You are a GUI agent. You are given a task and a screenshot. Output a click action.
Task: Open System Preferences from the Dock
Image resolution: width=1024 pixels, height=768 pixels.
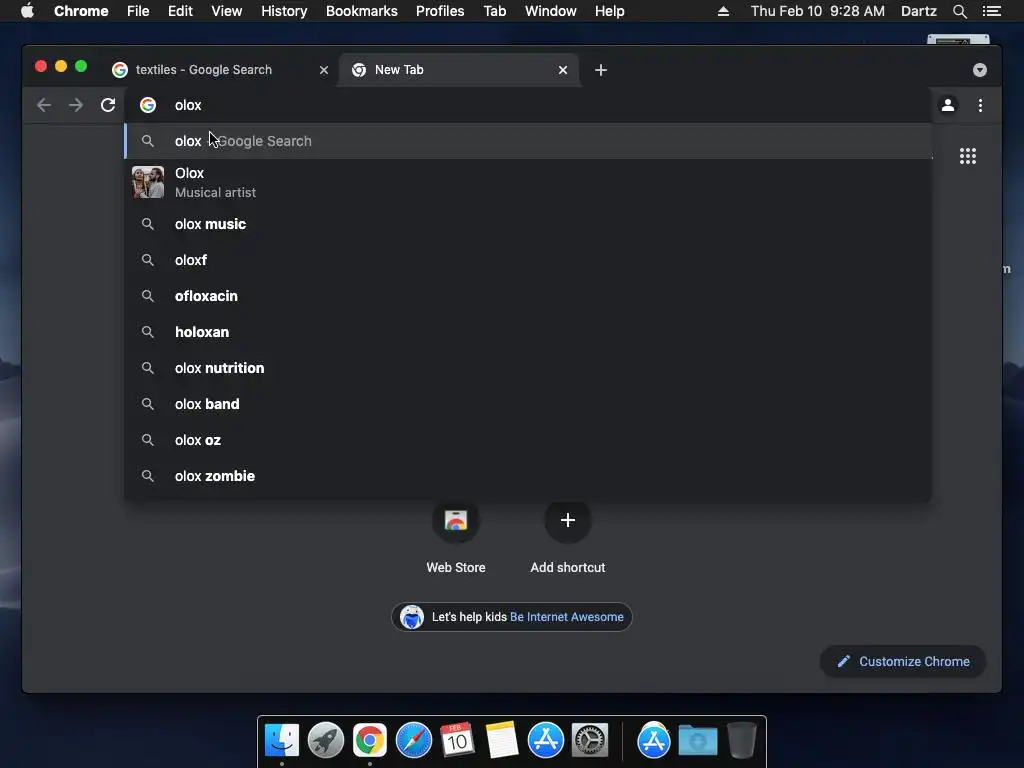(590, 740)
